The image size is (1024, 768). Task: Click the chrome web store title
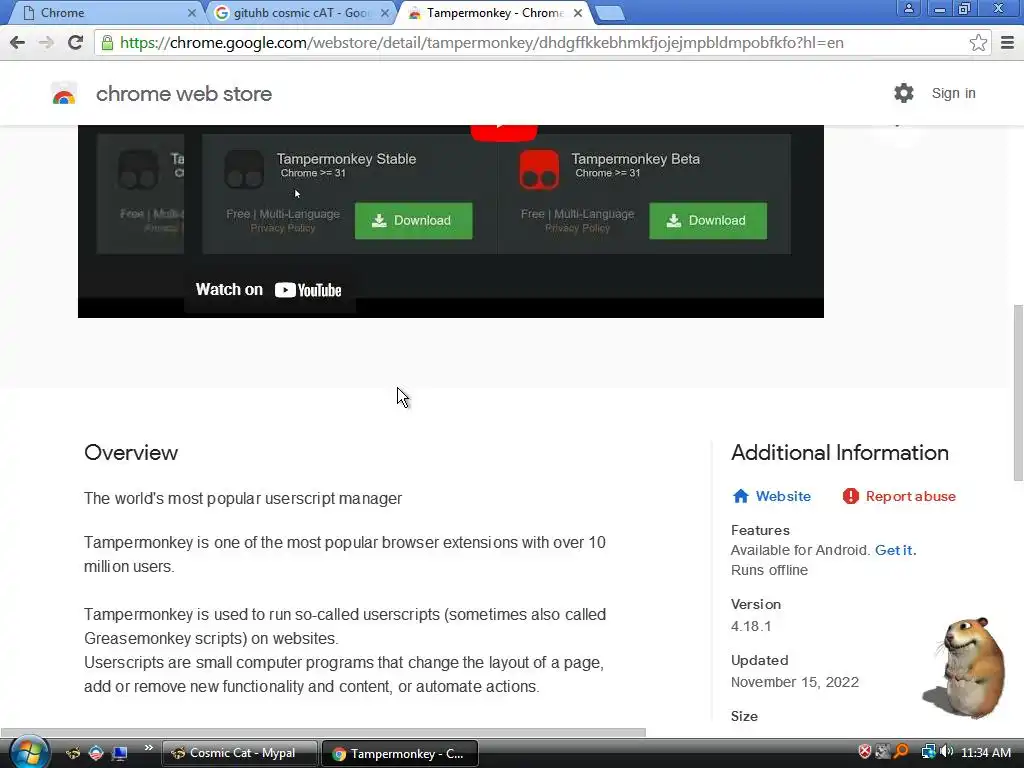184,94
